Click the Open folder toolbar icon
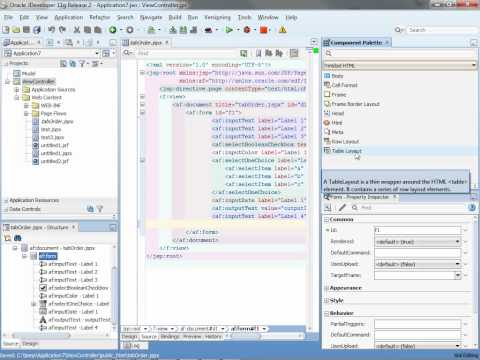Screen dimensions: 480x360 pyautogui.click(x=16, y=30)
